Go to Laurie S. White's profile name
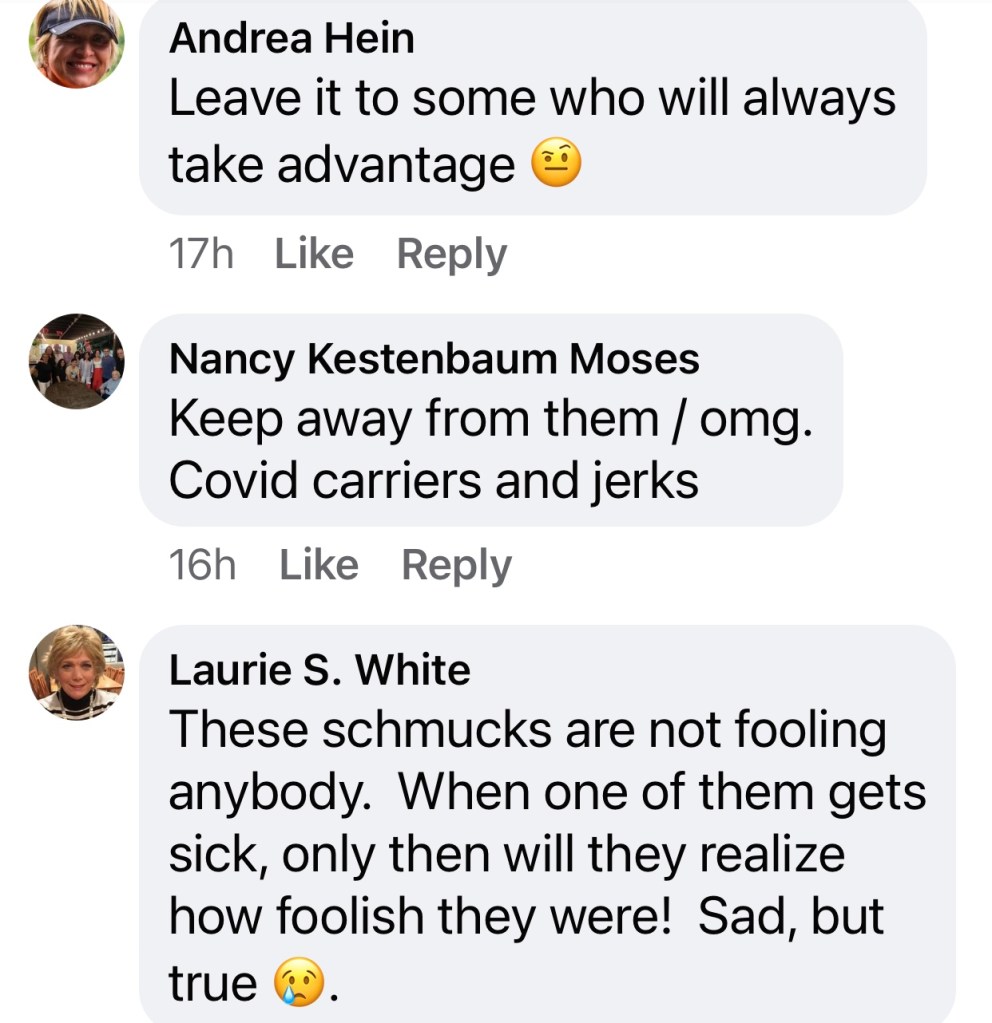Viewport: 992px width, 1023px height. point(319,670)
